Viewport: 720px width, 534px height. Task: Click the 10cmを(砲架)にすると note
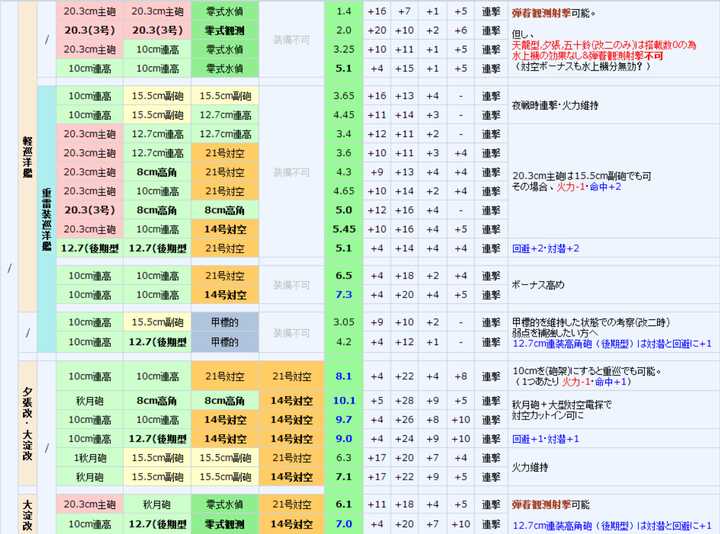(x=586, y=371)
